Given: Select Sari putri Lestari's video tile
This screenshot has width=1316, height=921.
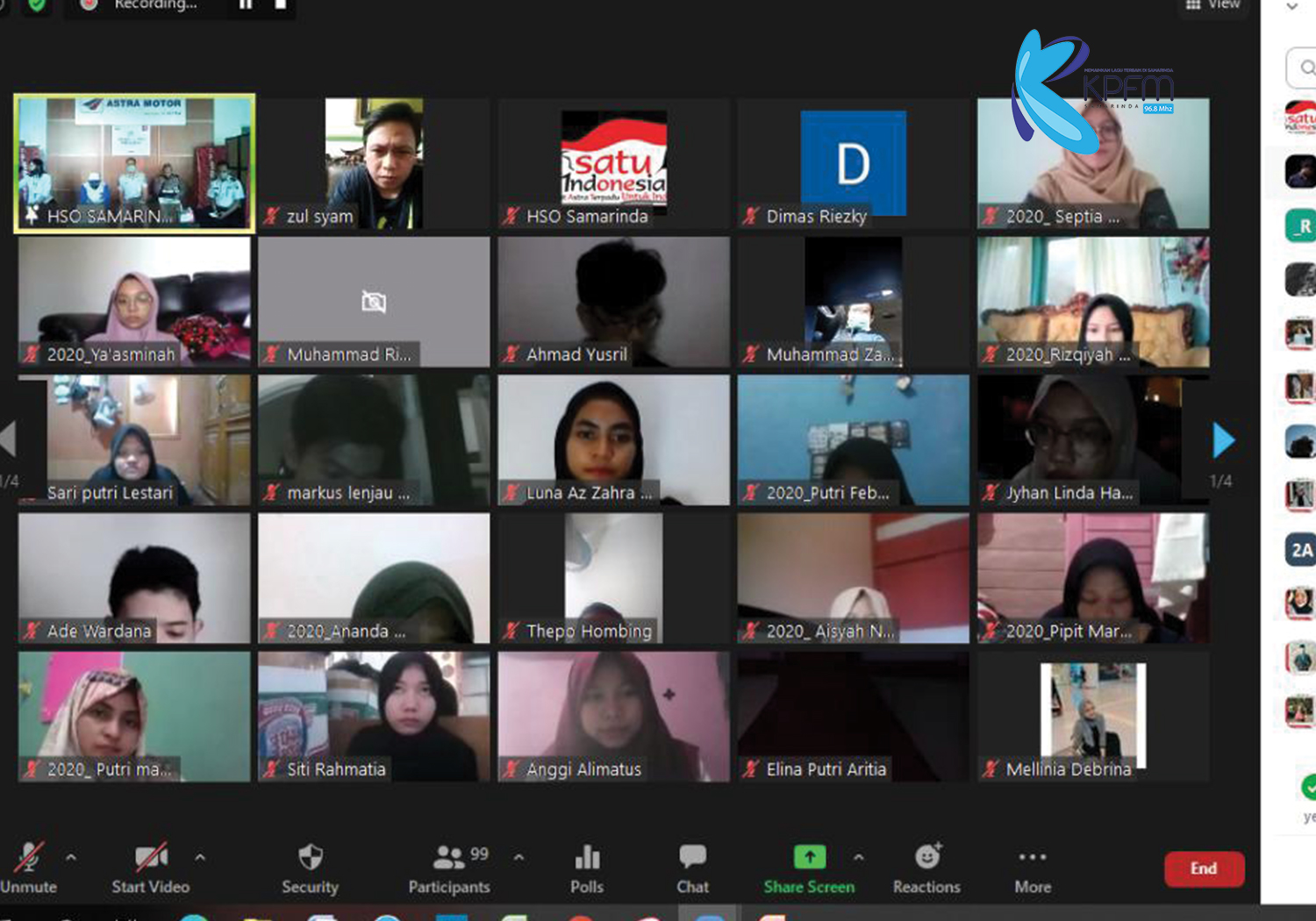Looking at the screenshot, I should pyautogui.click(x=134, y=440).
